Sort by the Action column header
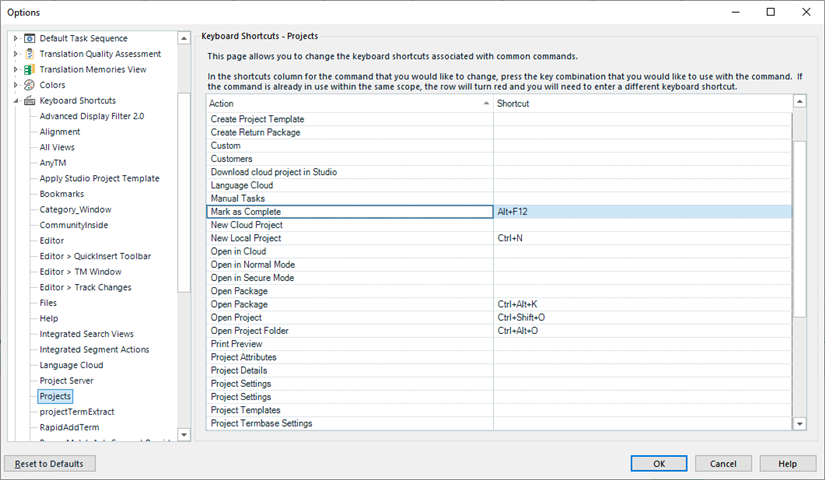Viewport: 825px width, 480px height. point(349,104)
